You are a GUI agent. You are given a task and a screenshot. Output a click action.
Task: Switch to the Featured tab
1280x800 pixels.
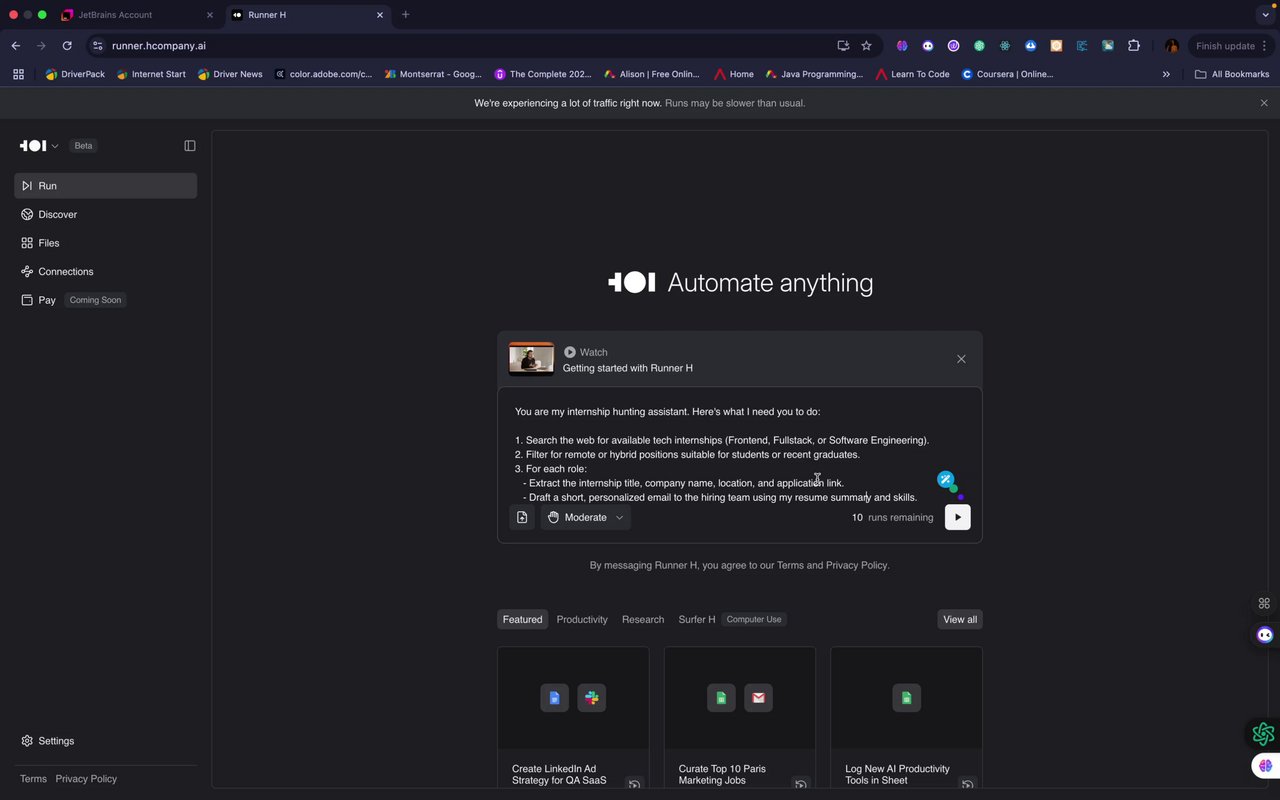tap(522, 619)
